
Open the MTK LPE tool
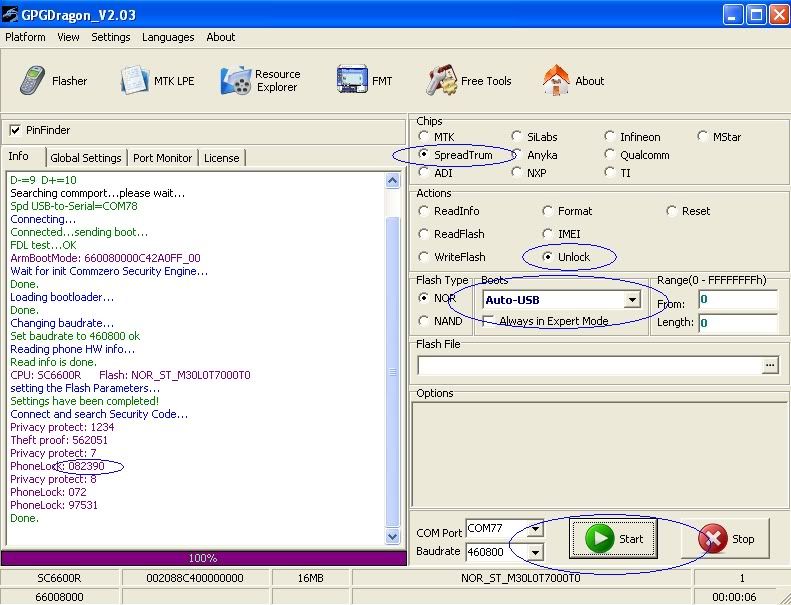(x=157, y=81)
